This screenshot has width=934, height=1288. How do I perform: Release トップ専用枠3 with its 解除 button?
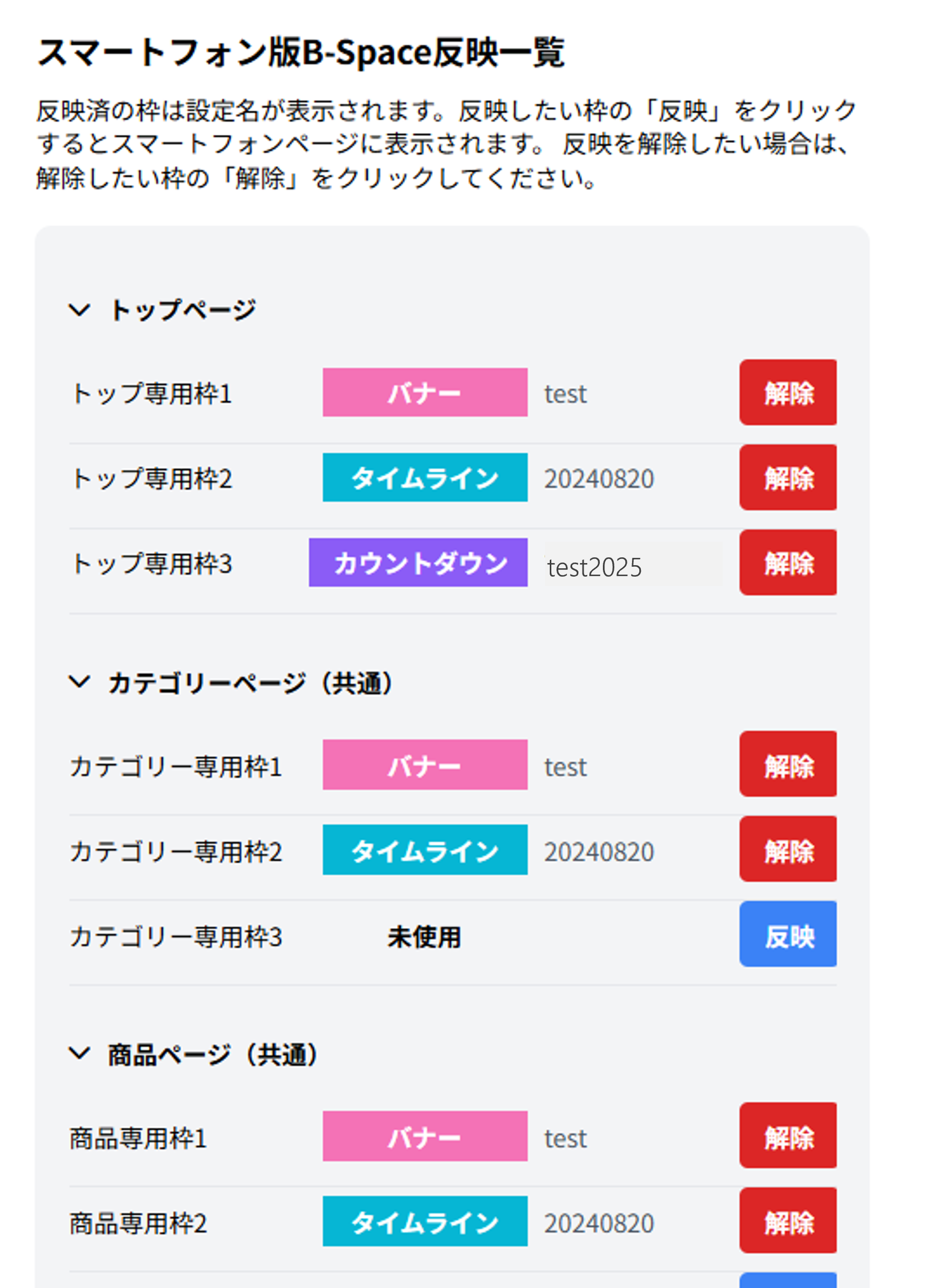787,563
